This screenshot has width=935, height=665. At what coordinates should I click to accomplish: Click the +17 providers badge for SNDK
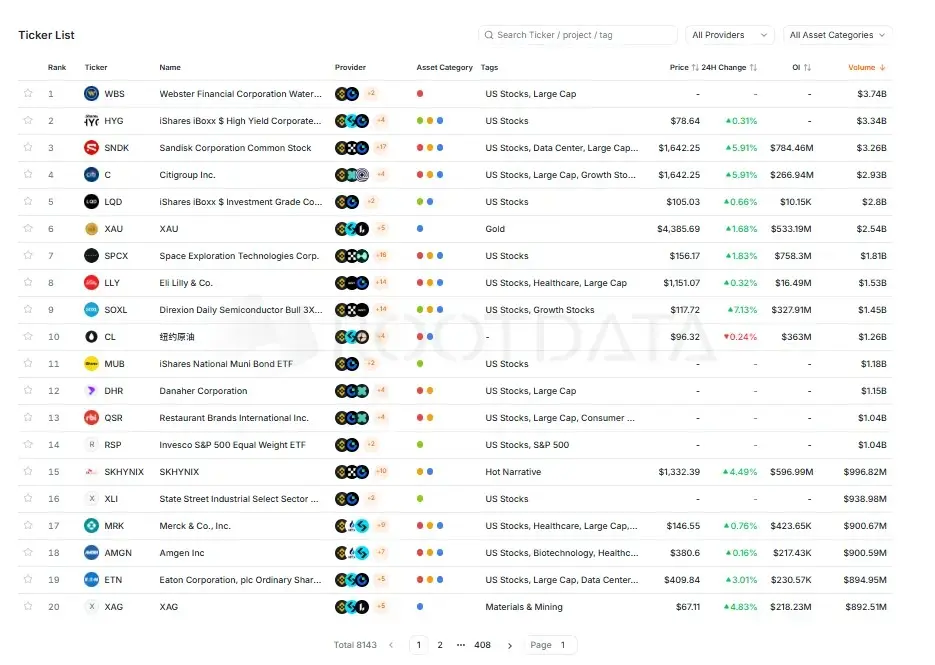pyautogui.click(x=382, y=147)
